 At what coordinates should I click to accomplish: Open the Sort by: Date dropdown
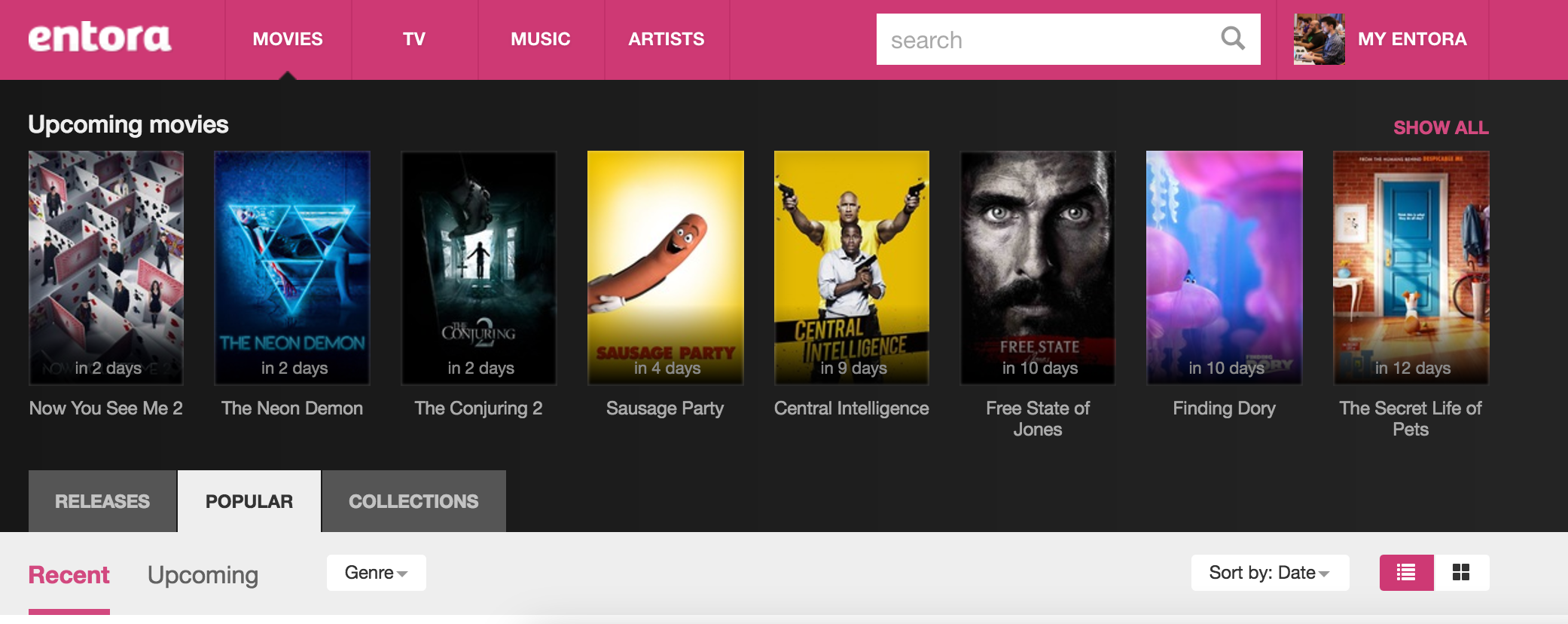pyautogui.click(x=1270, y=573)
